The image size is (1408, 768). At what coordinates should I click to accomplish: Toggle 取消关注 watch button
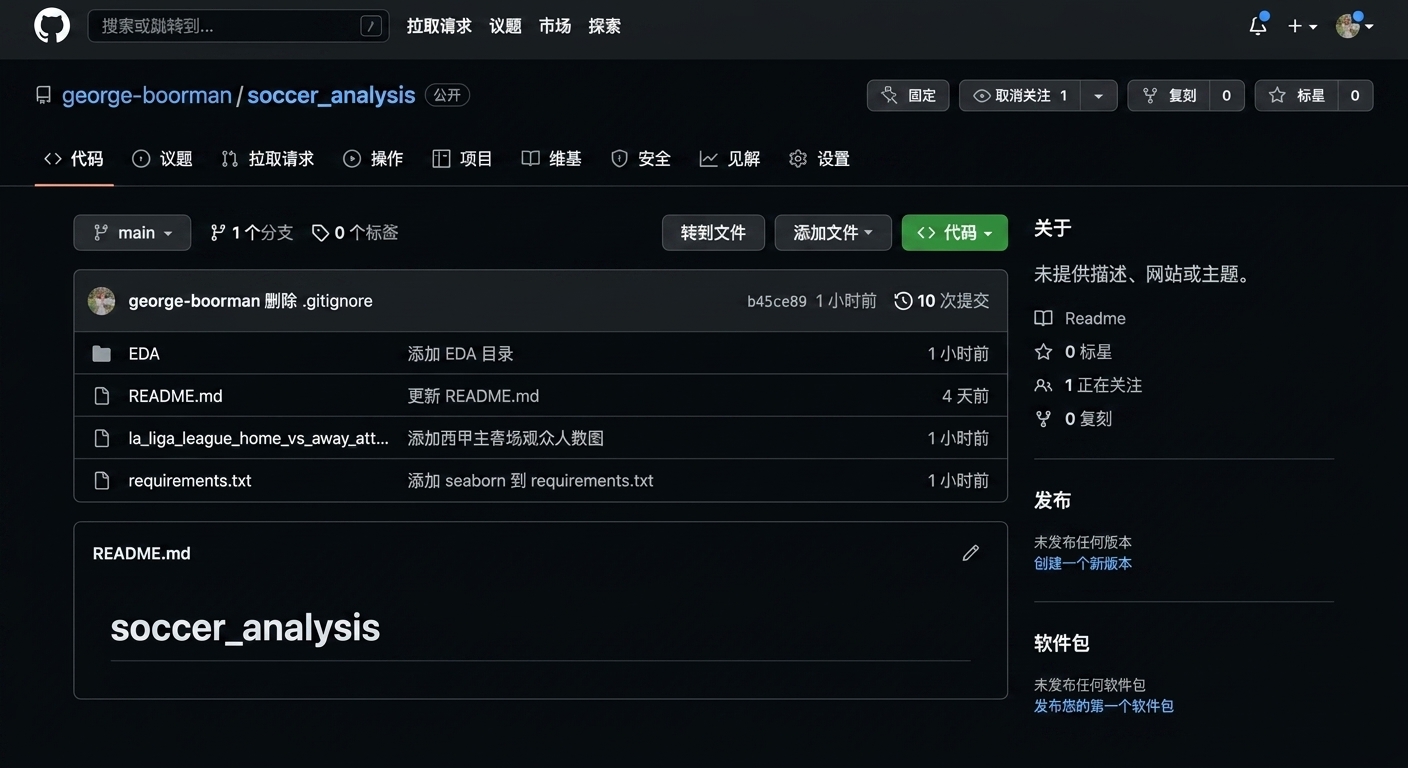[x=1019, y=95]
